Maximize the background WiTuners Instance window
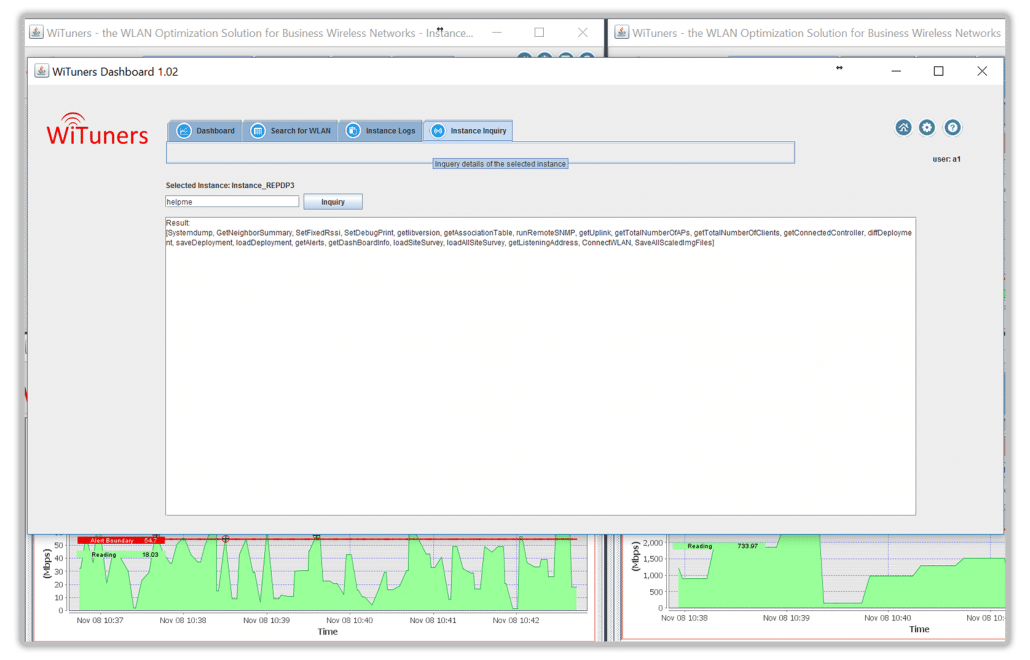The image size is (1030, 660). [539, 32]
